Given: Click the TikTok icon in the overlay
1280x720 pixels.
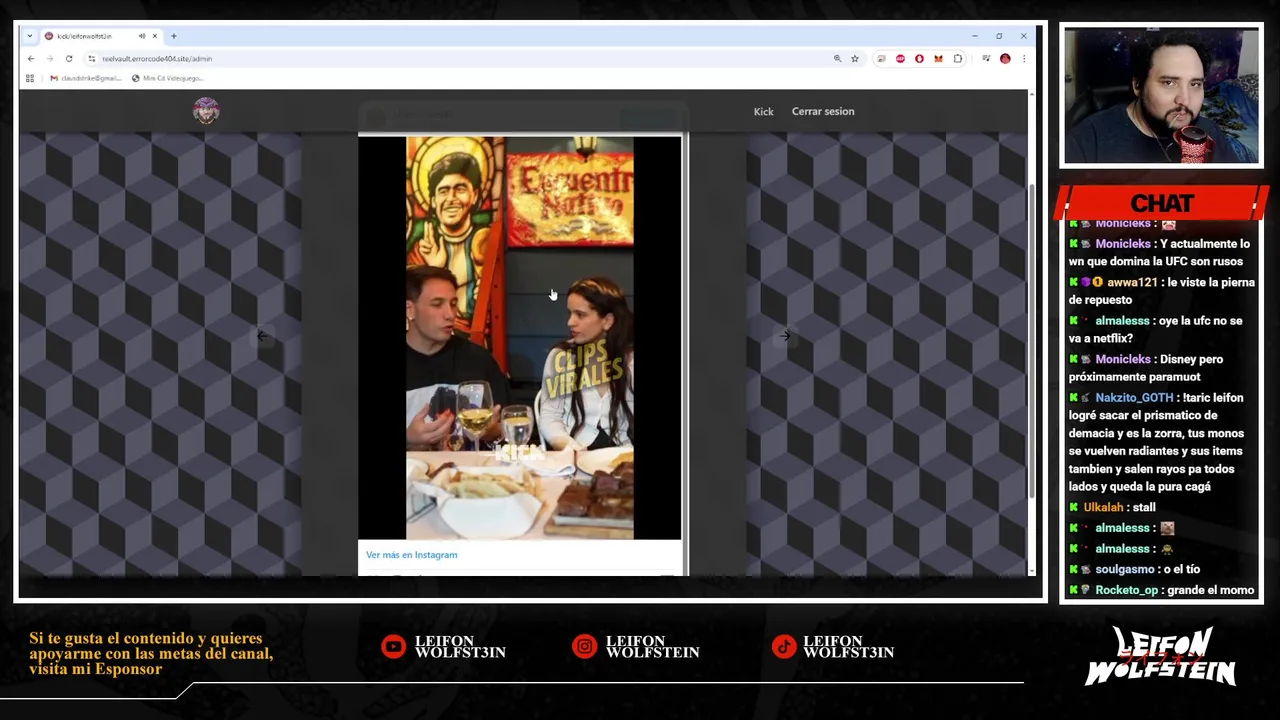Looking at the screenshot, I should 784,647.
